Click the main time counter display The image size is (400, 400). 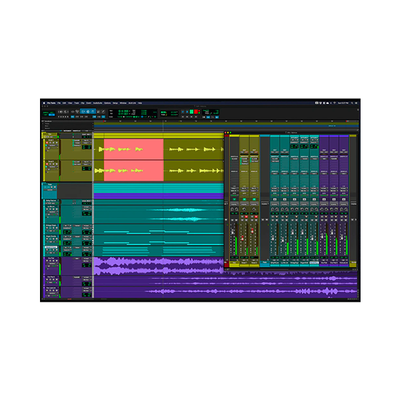pyautogui.click(x=124, y=112)
